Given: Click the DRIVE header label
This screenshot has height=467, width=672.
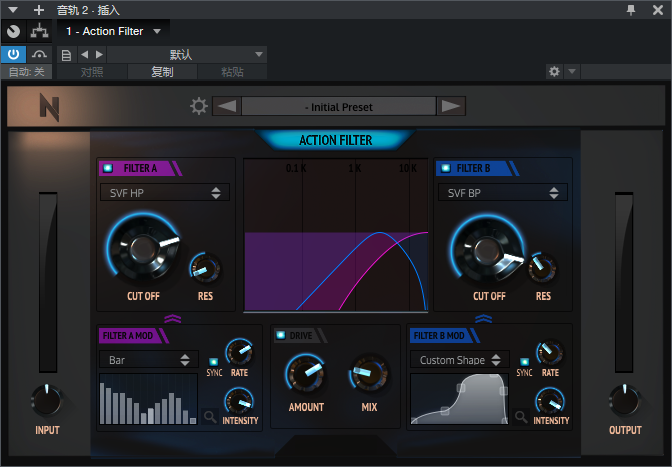Looking at the screenshot, I should tap(301, 335).
